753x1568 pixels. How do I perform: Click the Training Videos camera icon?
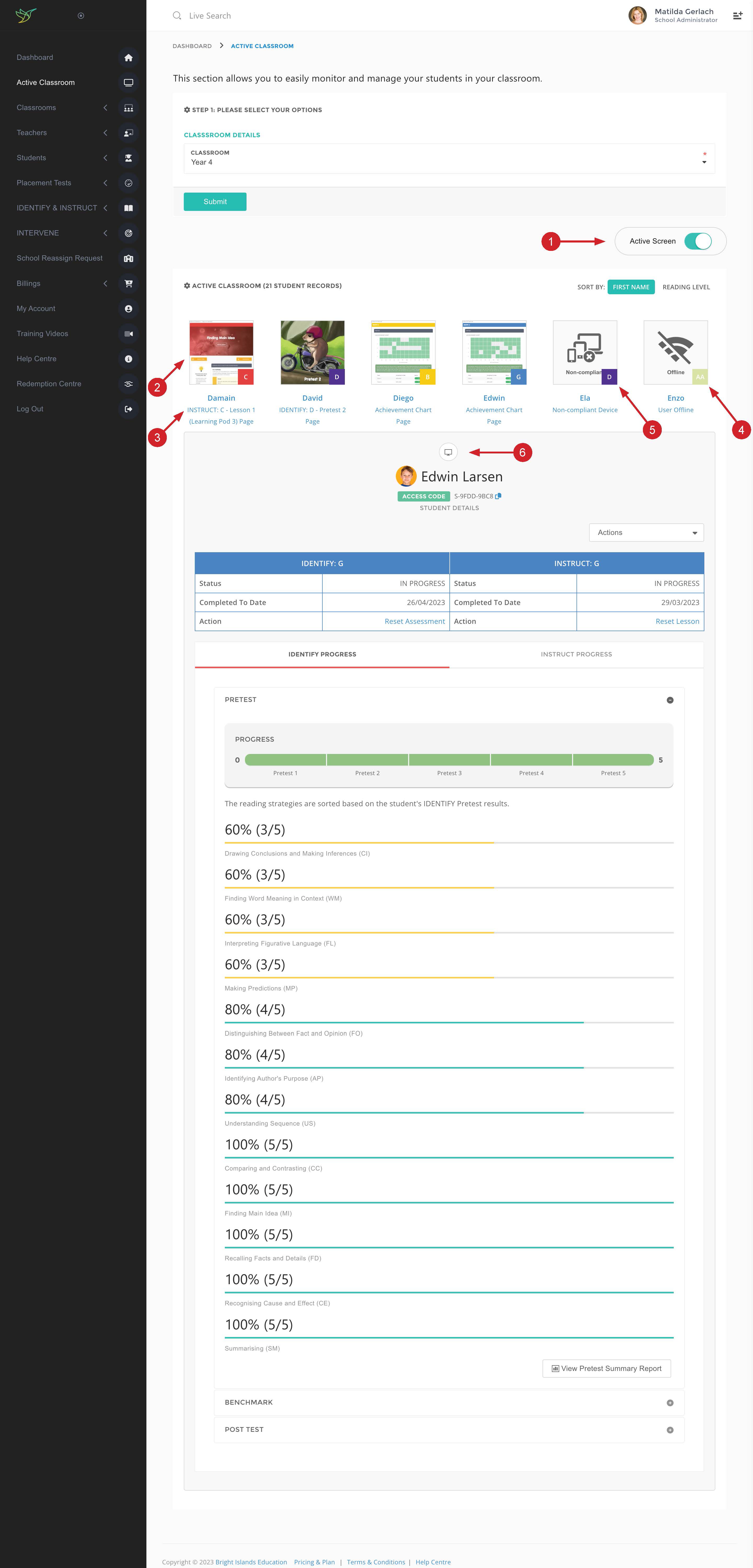[128, 333]
